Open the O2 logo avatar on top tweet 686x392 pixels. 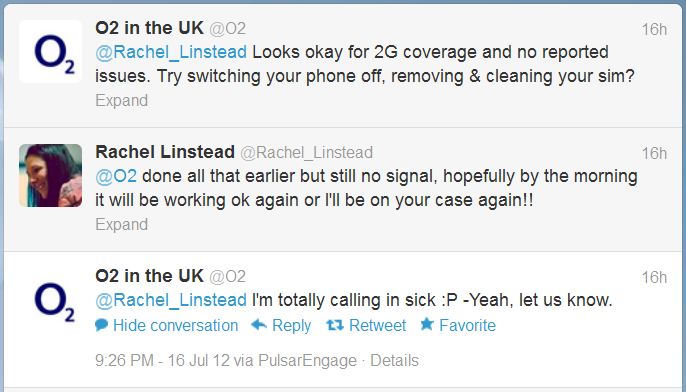(x=50, y=52)
